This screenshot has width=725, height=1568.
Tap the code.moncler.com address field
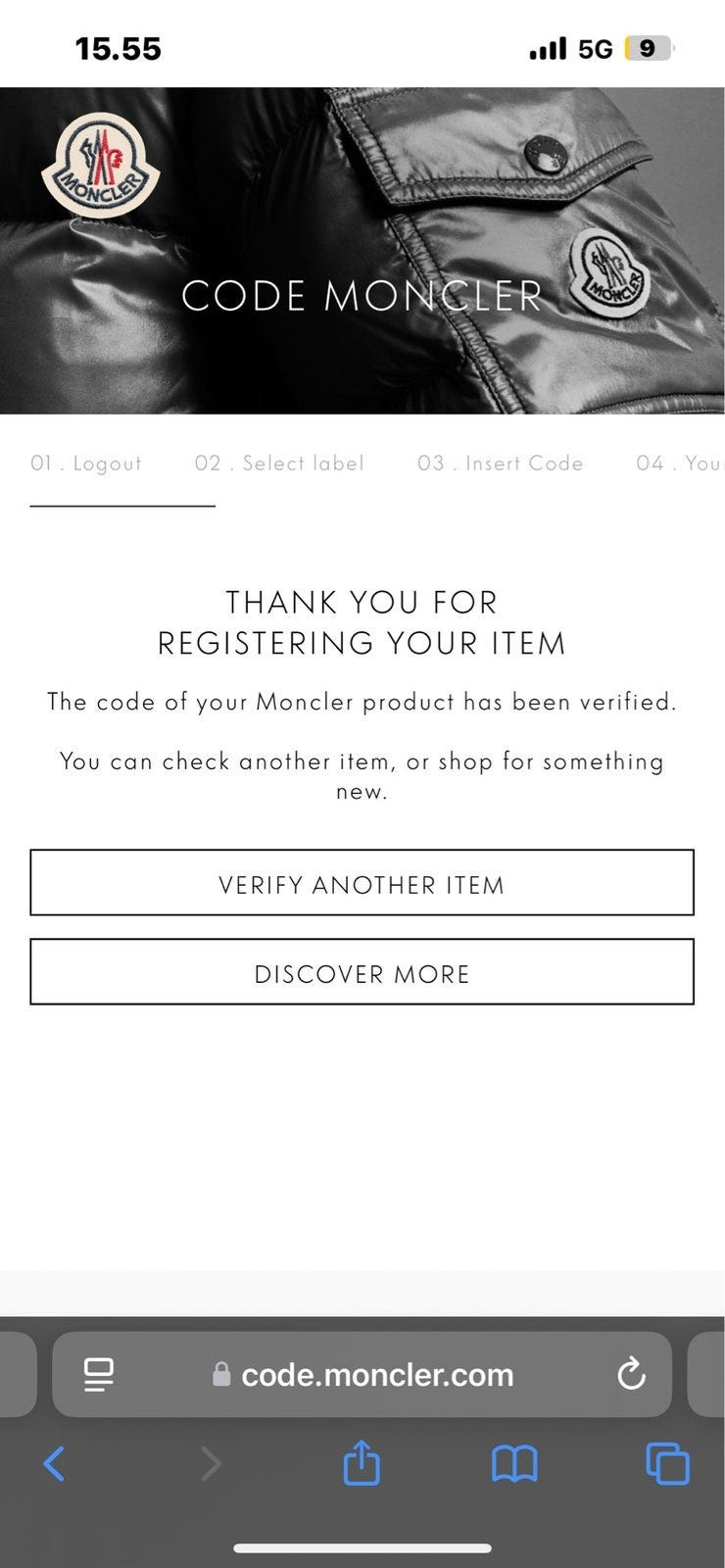coord(377,1374)
